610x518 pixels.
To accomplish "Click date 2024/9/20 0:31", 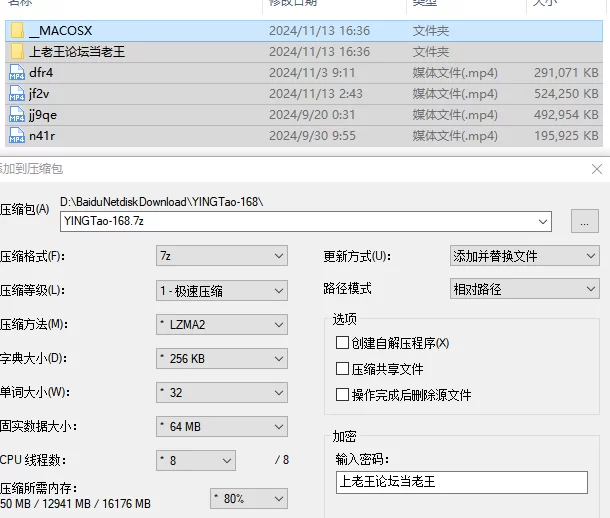I will (312, 115).
